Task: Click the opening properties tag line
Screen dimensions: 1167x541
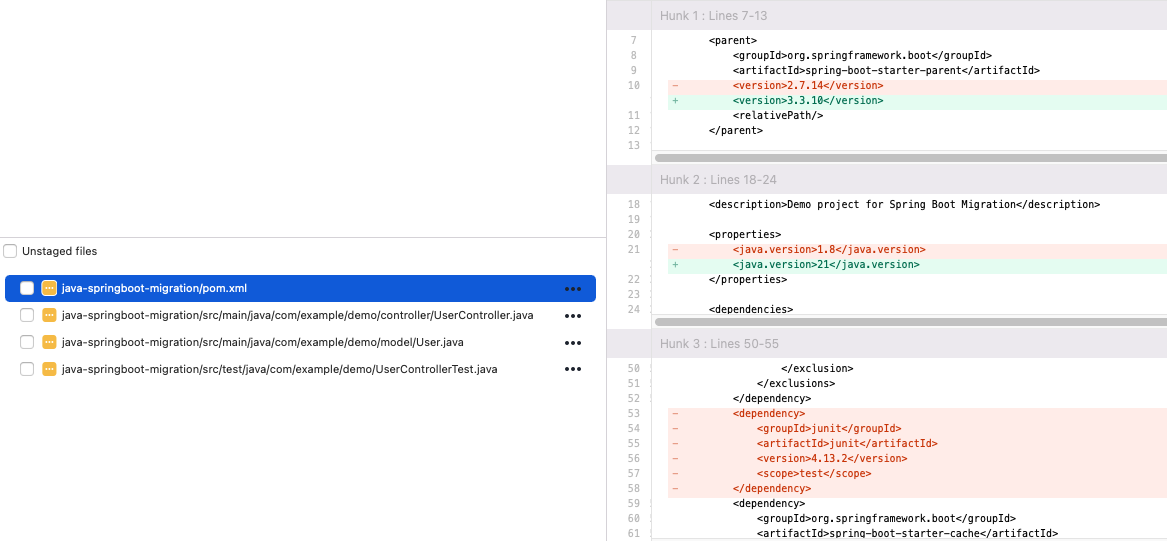Action: (745, 234)
